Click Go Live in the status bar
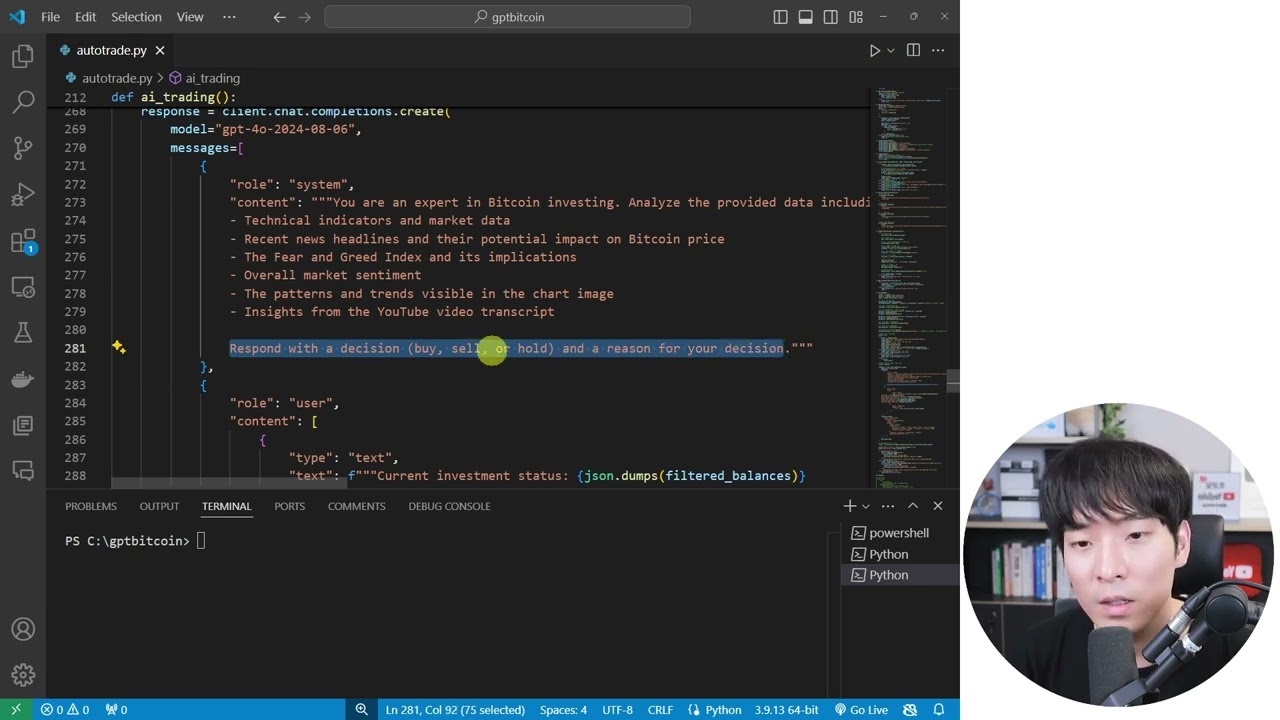This screenshot has width=1280, height=720. coord(862,709)
